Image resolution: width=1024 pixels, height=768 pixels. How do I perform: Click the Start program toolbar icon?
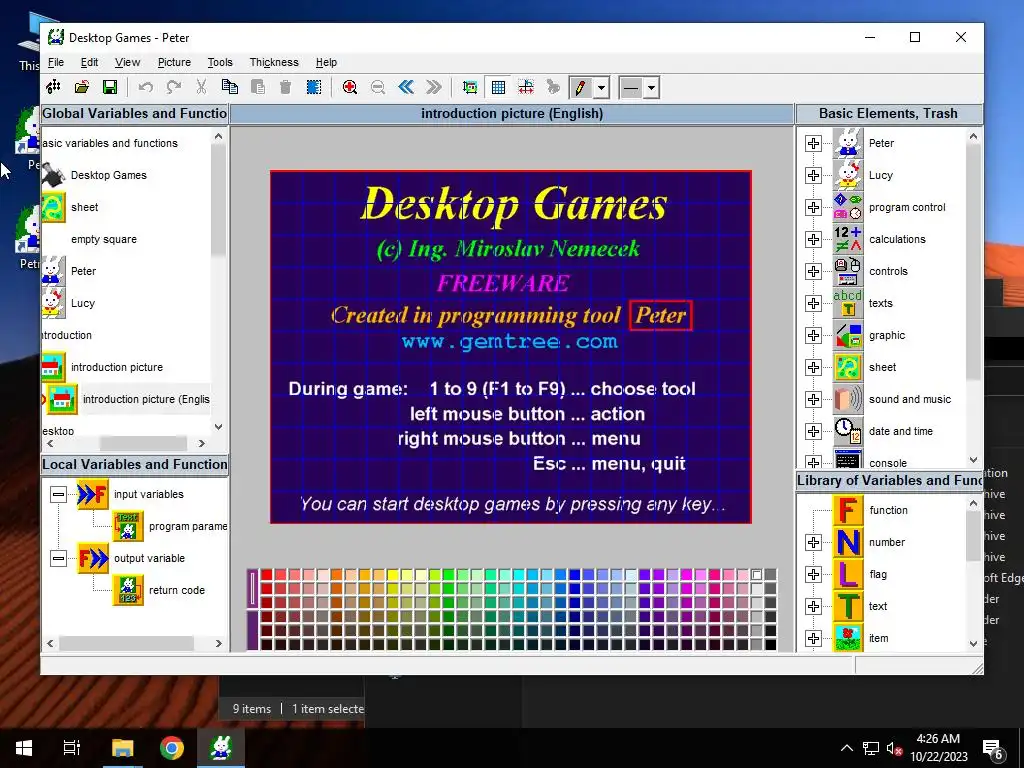[x=54, y=87]
